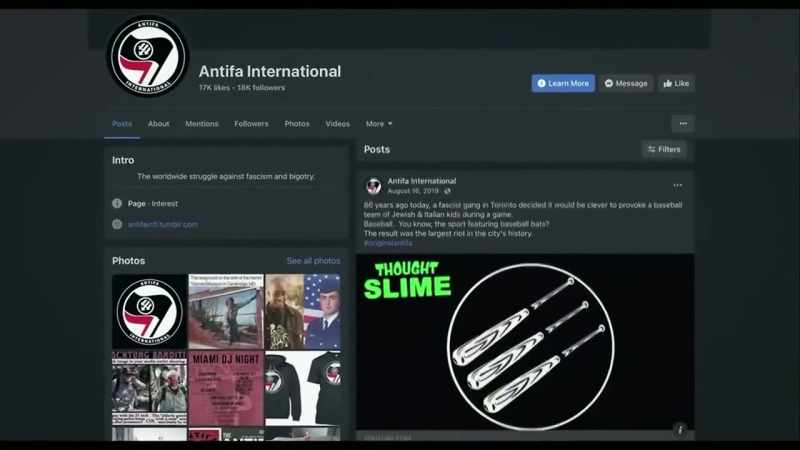
Task: Open the hoodie and t-shirt merch thumbnail
Action: tap(303, 388)
